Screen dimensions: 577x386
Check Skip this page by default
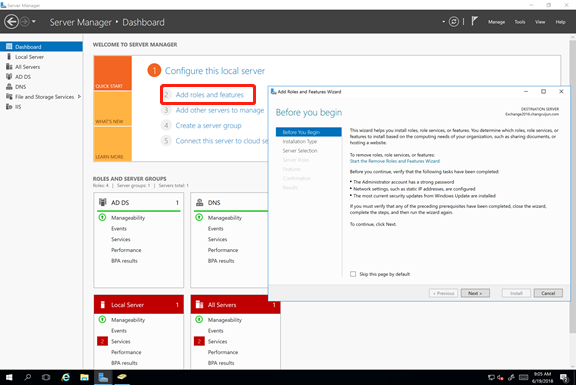(353, 274)
